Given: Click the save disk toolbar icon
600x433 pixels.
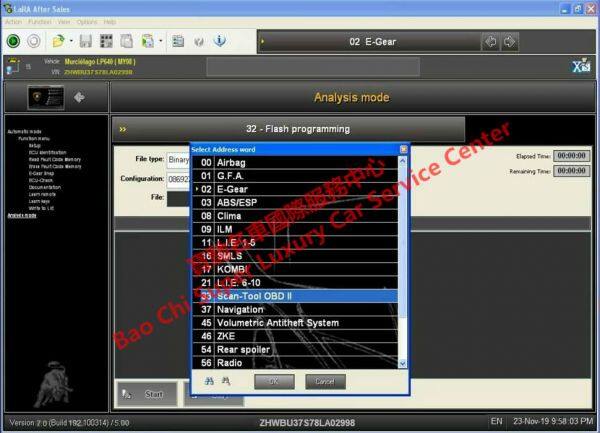Looking at the screenshot, I should 86,41.
